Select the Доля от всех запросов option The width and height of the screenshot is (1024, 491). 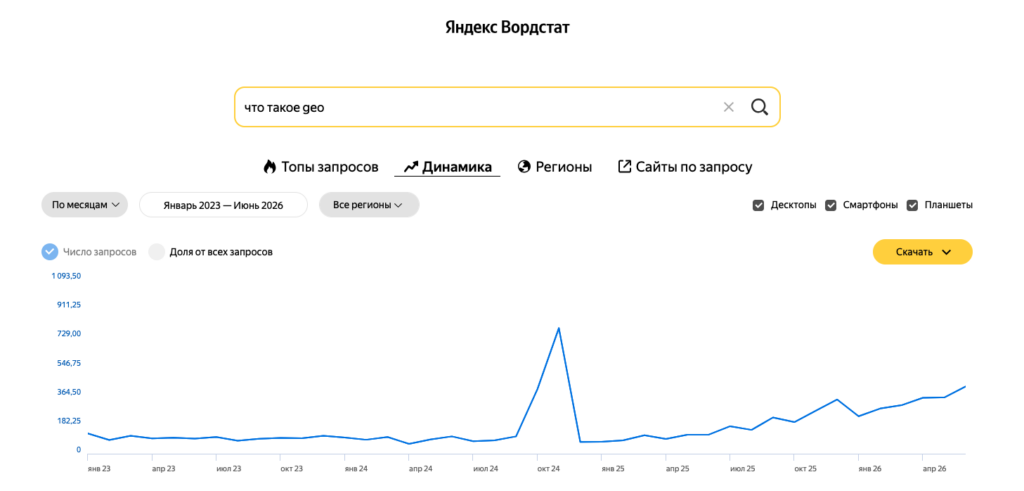157,252
